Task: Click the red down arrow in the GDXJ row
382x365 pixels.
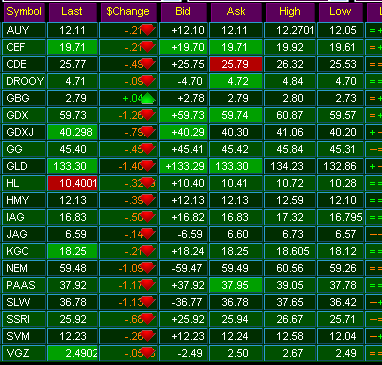Action: point(147,132)
